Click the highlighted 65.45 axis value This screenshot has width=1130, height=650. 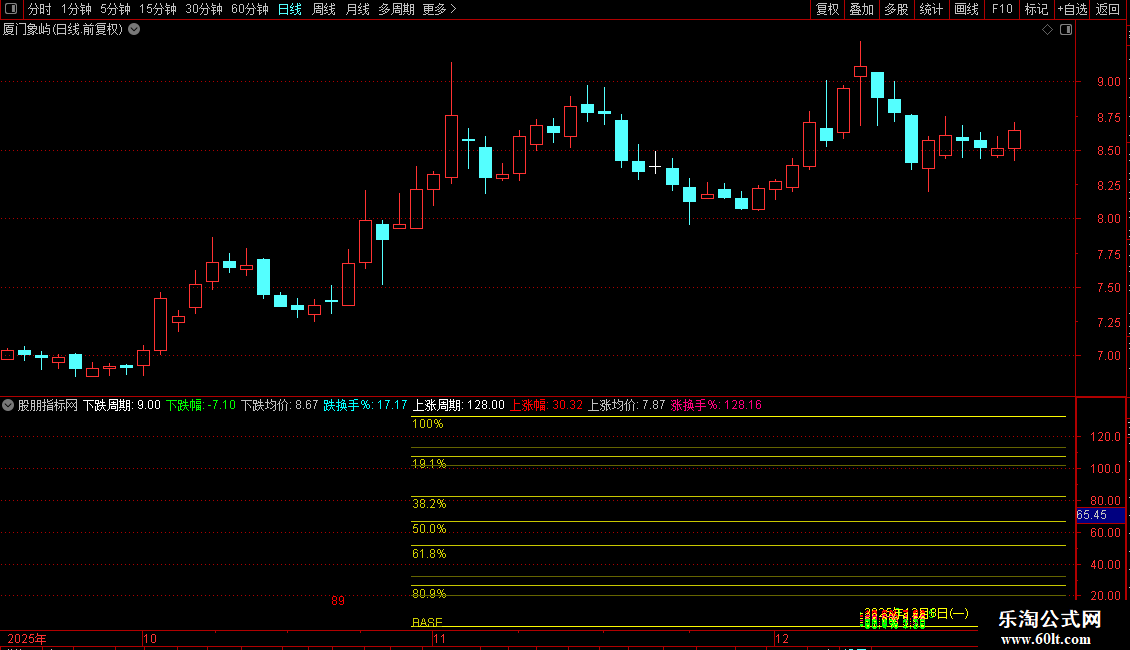point(1100,515)
